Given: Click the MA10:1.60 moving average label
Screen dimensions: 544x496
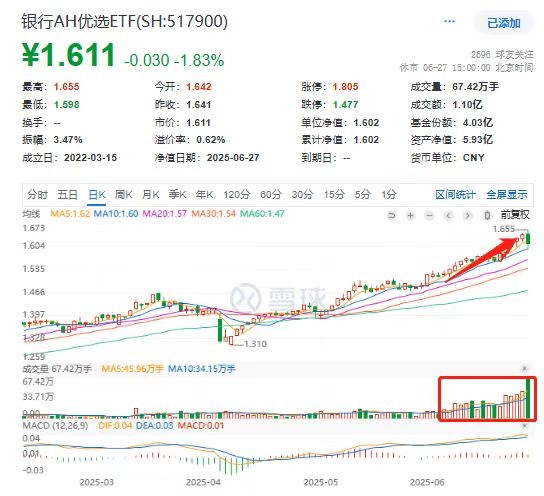Looking at the screenshot, I should tap(116, 214).
